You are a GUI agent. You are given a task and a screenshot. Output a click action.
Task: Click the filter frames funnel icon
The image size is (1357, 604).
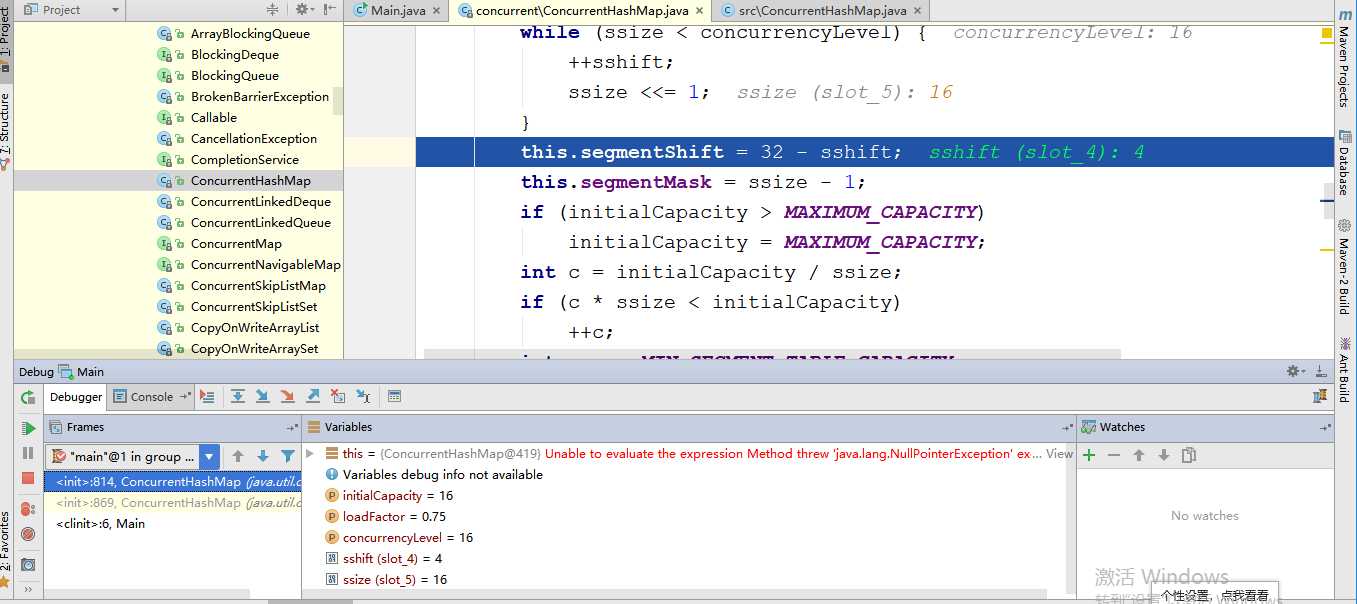tap(288, 456)
